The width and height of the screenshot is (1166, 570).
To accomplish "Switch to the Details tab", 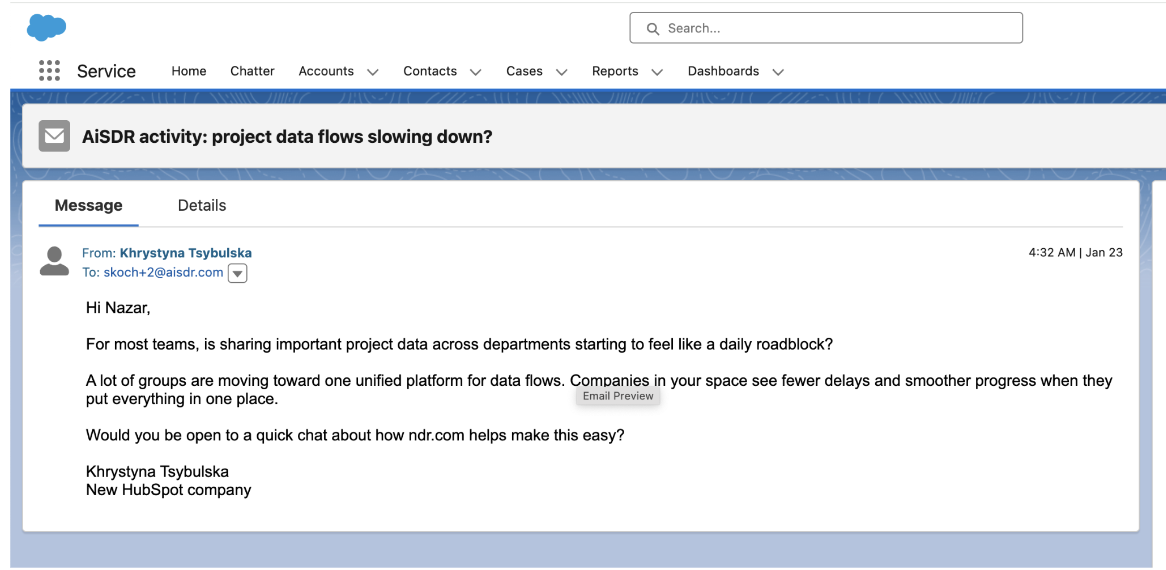I will [202, 206].
